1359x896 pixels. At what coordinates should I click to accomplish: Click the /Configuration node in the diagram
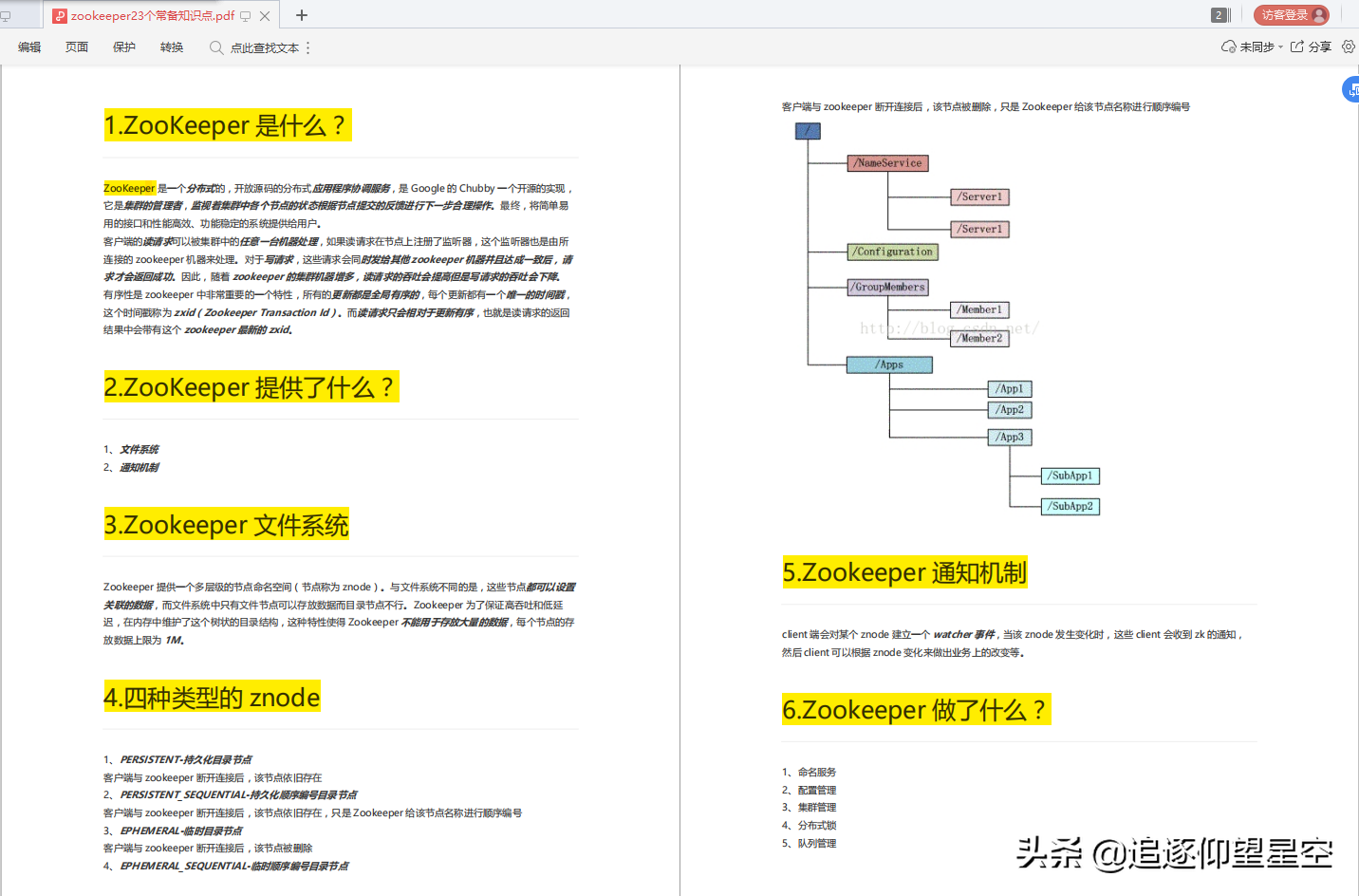coord(893,252)
